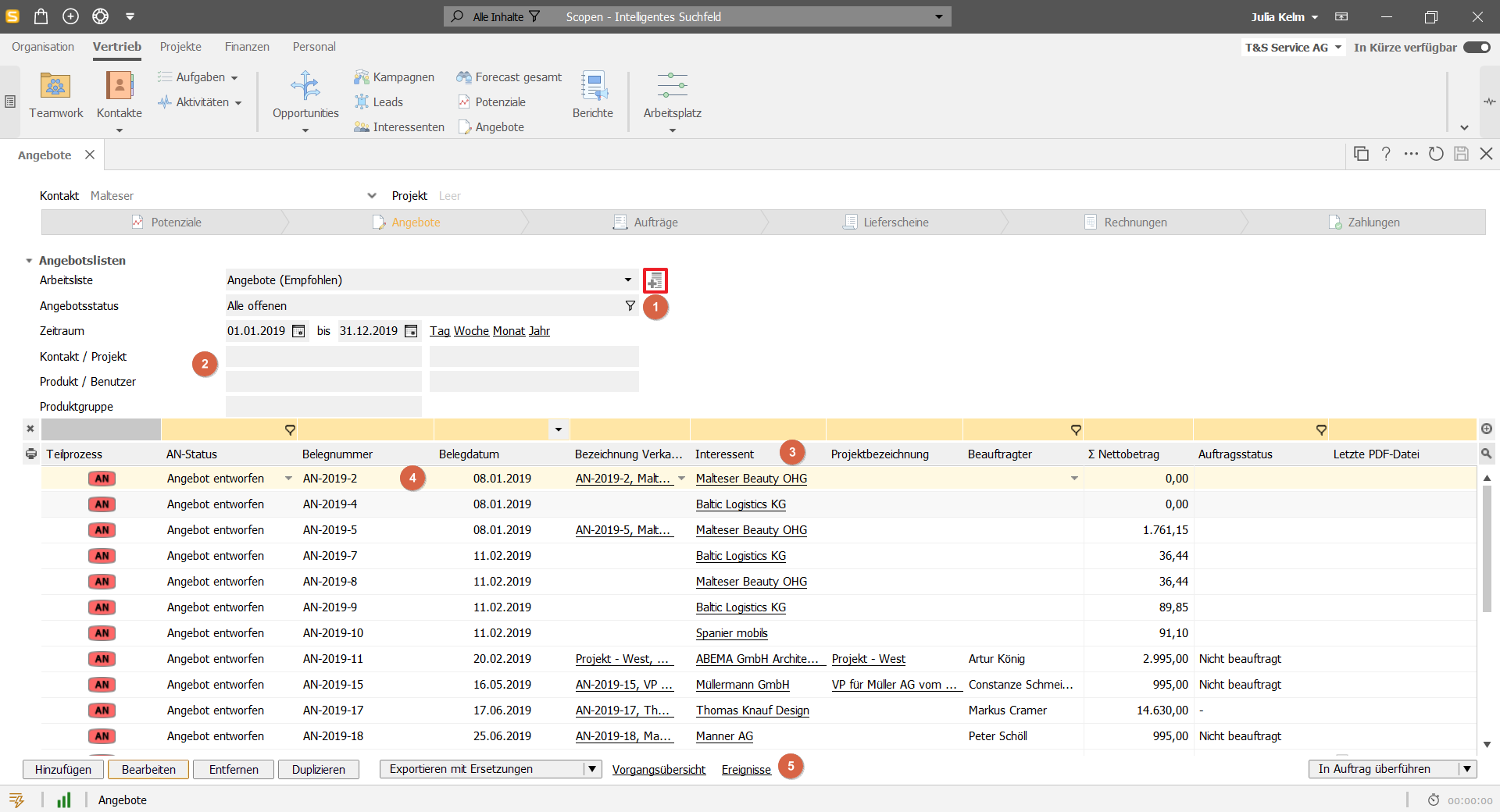Click the duplicate window icon in tab toolbar
This screenshot has height=812, width=1500.
(1361, 154)
